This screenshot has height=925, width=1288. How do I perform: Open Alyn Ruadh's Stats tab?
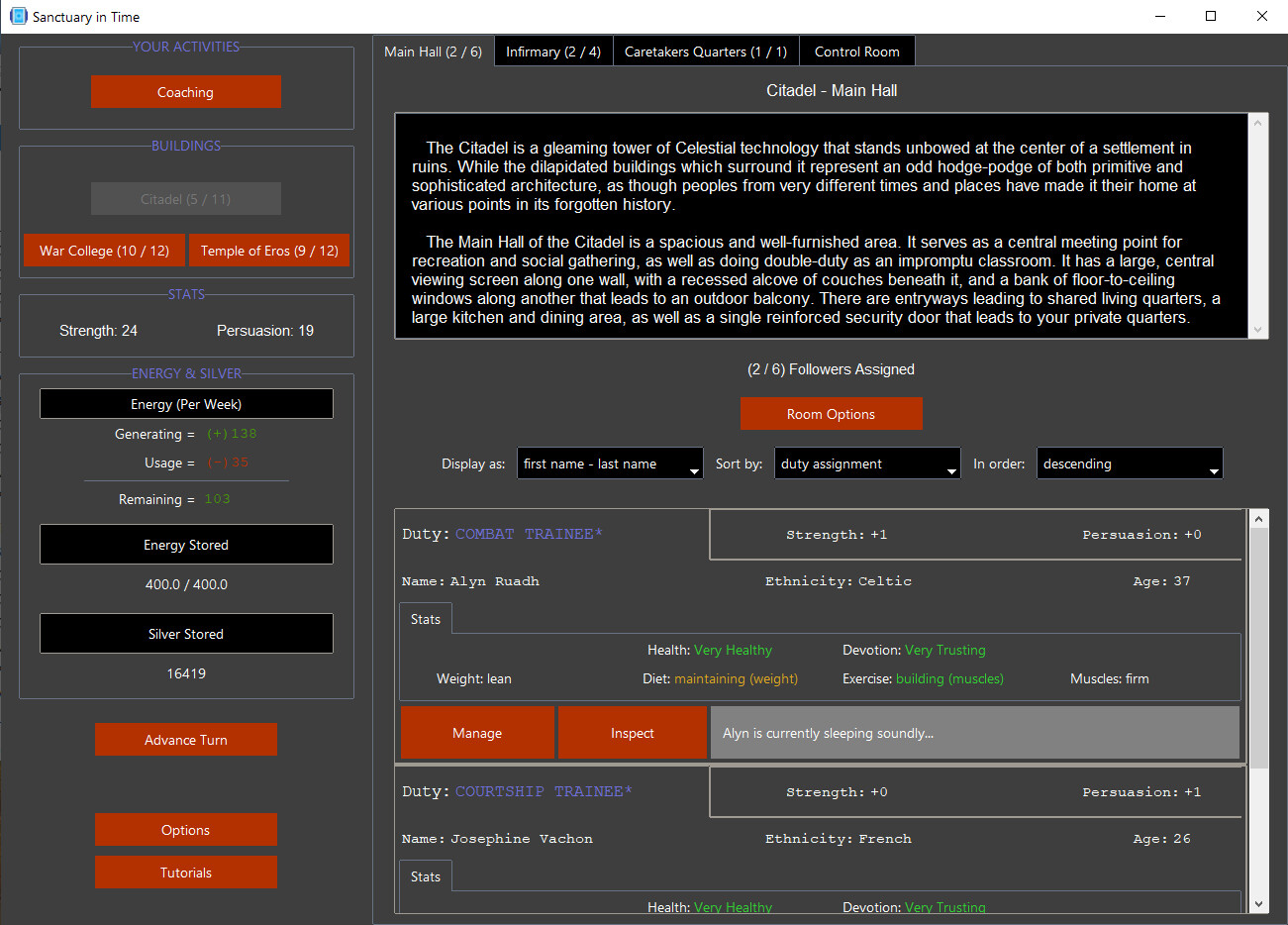426,619
